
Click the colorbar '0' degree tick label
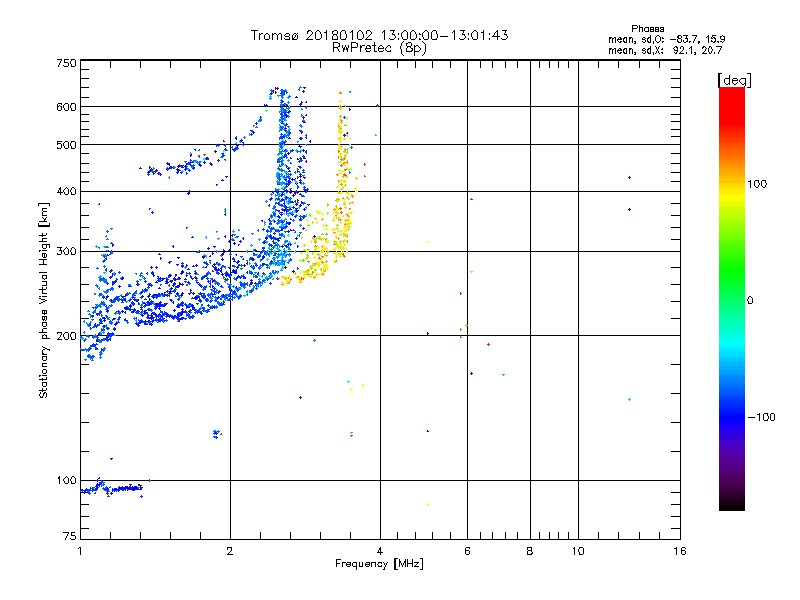click(x=750, y=300)
